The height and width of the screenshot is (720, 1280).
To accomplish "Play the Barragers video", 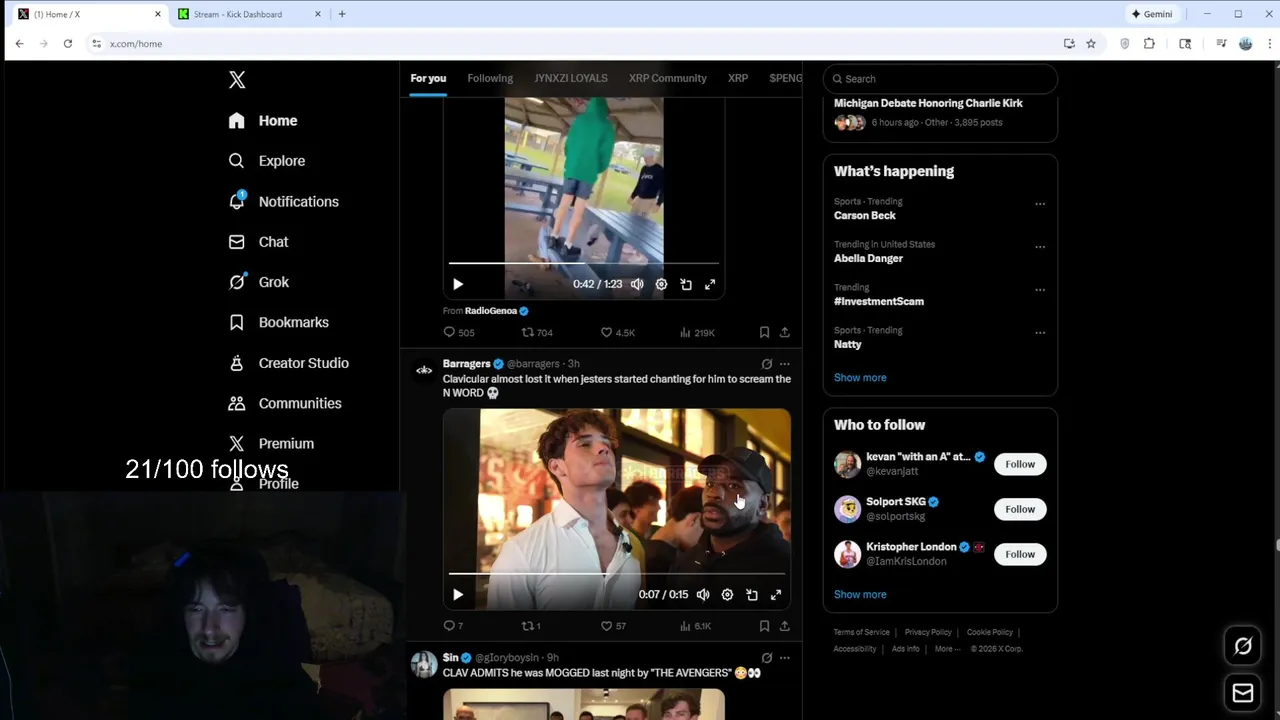I will click(458, 595).
